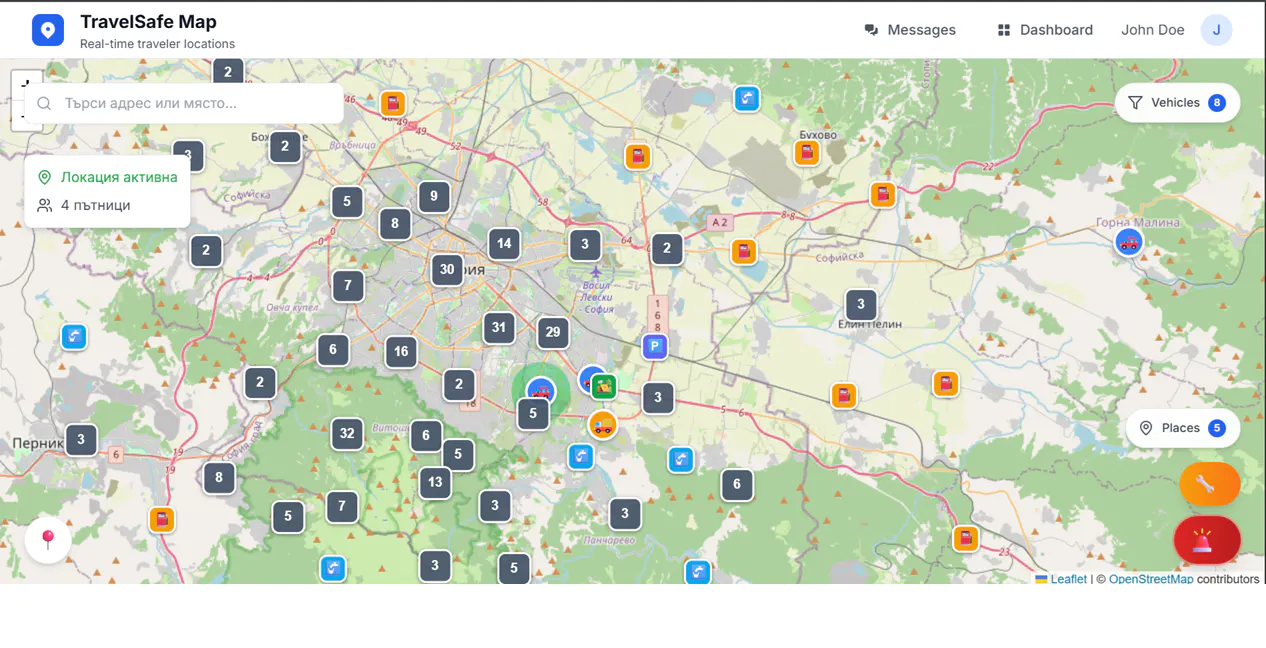The width and height of the screenshot is (1266, 648).
Task: Tap the orange wrench assistance button
Action: coord(1210,485)
